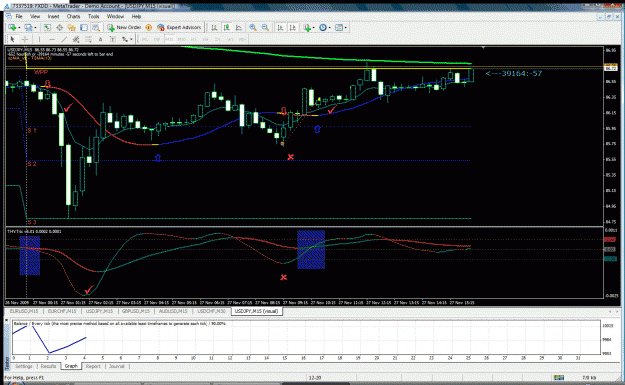
Task: Select the Trendline drawing tool
Action: point(64,39)
